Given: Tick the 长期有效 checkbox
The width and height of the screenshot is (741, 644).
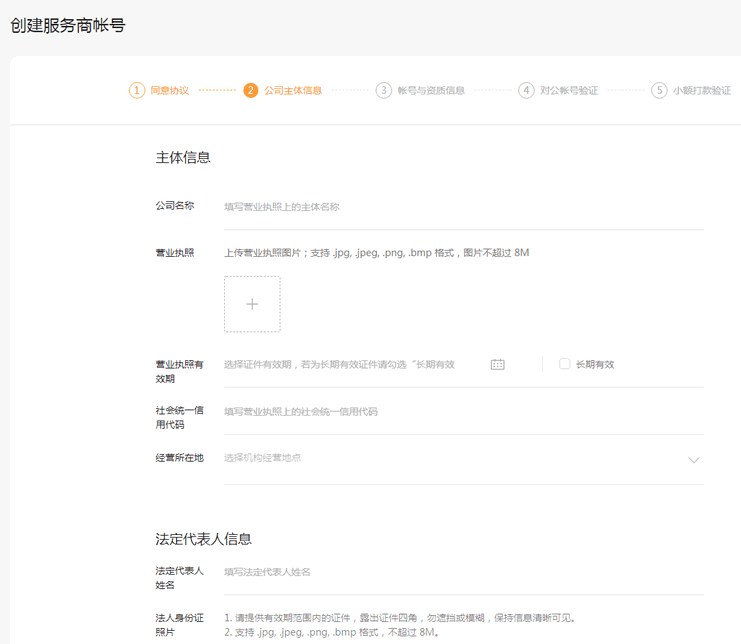Looking at the screenshot, I should tap(565, 364).
